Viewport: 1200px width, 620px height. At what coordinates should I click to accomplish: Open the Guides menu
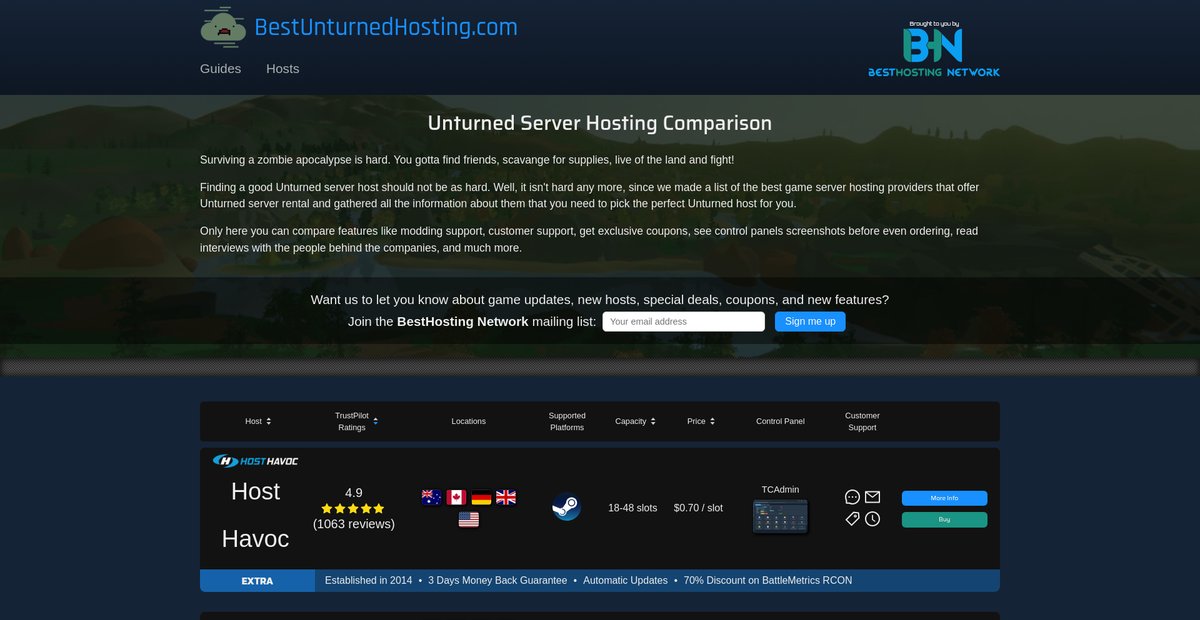[220, 69]
